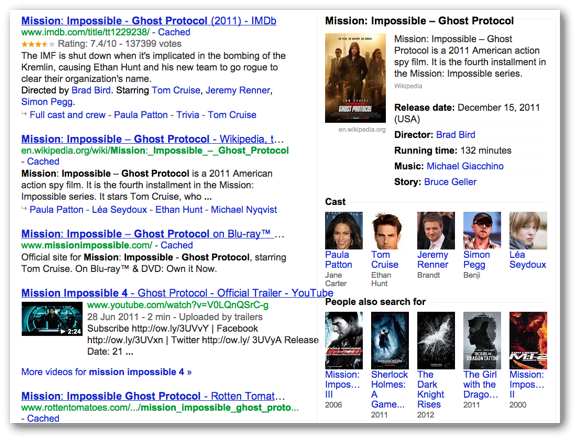
Task: Open Paula Patton name link in Cast
Action: coord(339,260)
